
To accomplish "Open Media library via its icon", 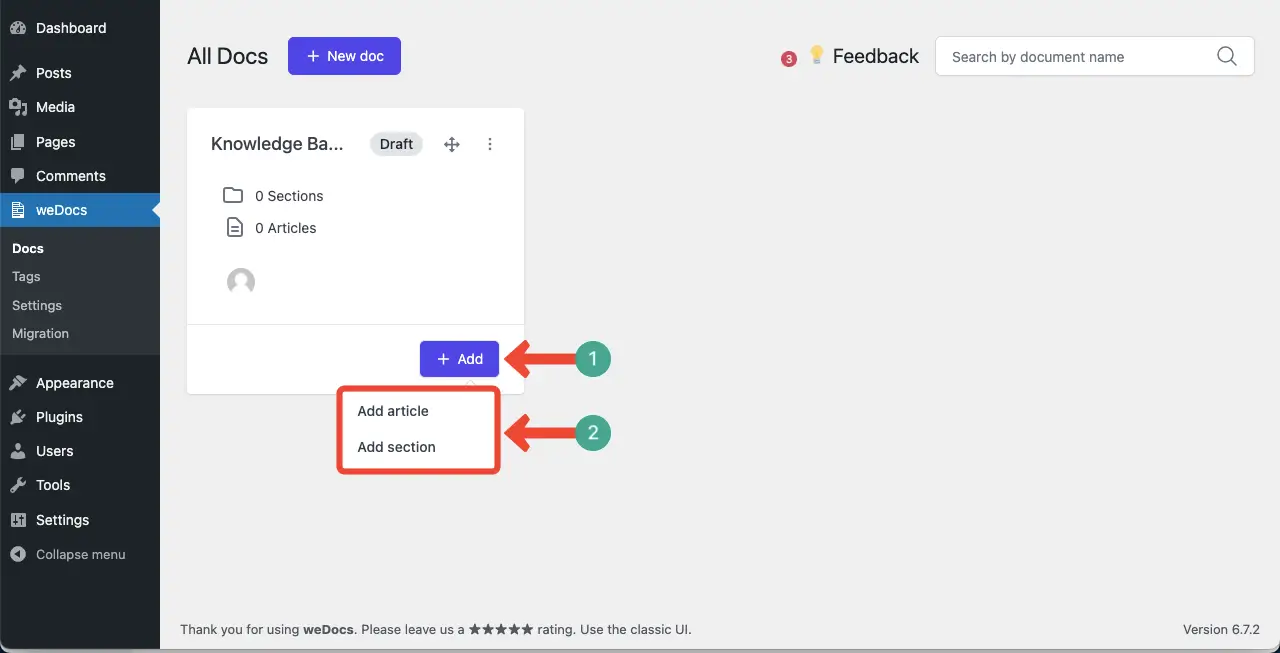I will 17,107.
